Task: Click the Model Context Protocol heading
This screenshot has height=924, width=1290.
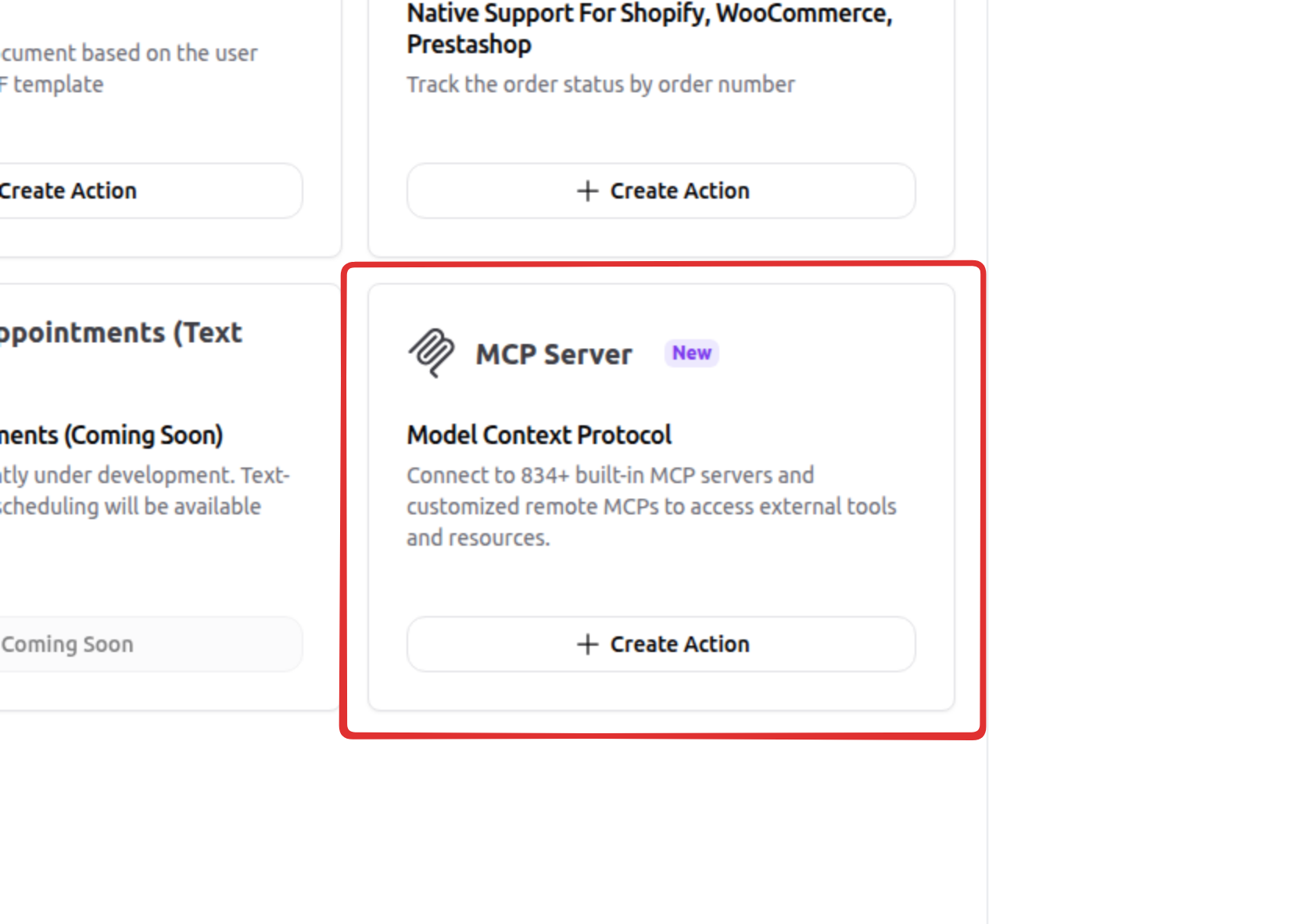Action: [539, 435]
